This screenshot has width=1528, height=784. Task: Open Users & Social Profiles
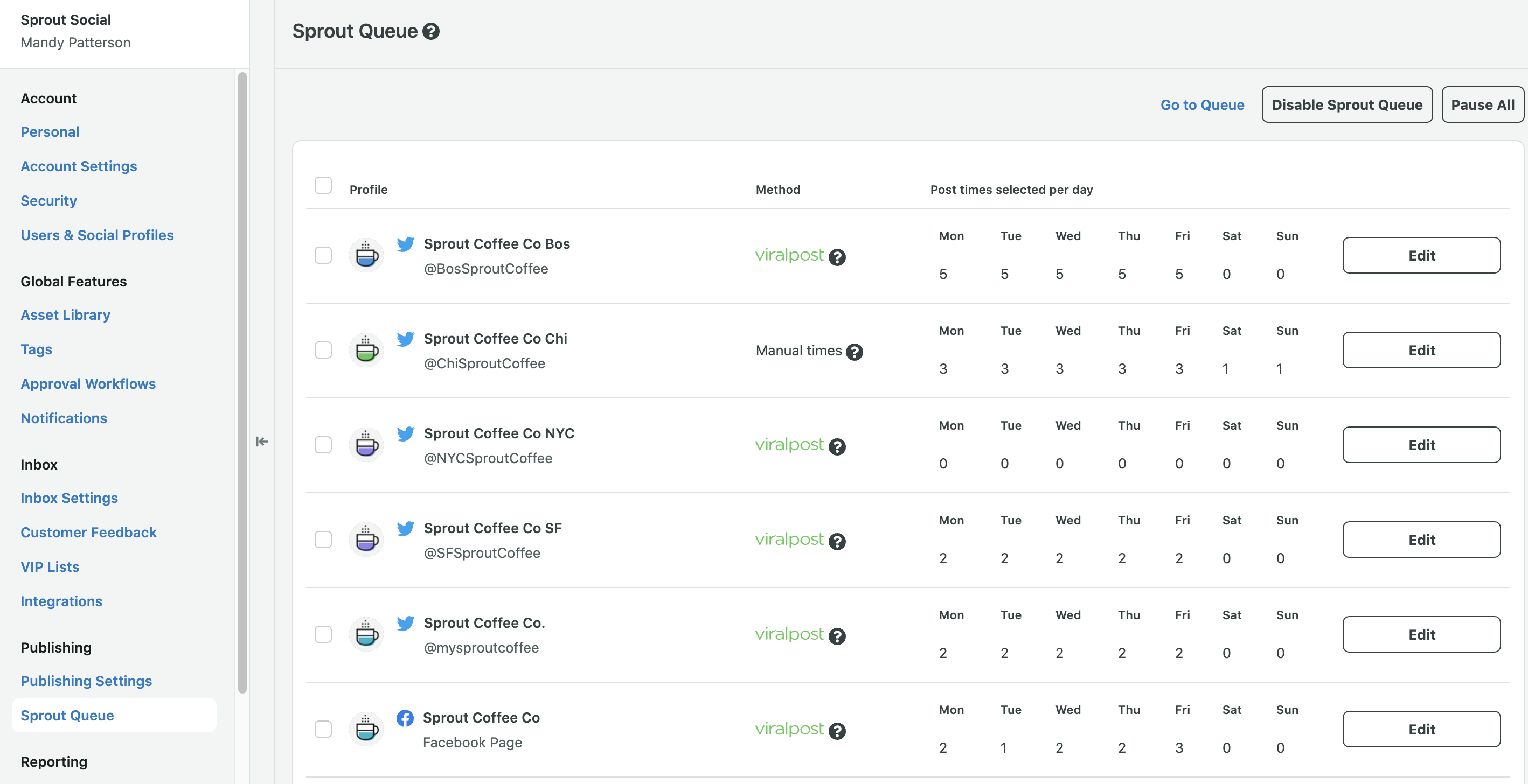click(98, 235)
